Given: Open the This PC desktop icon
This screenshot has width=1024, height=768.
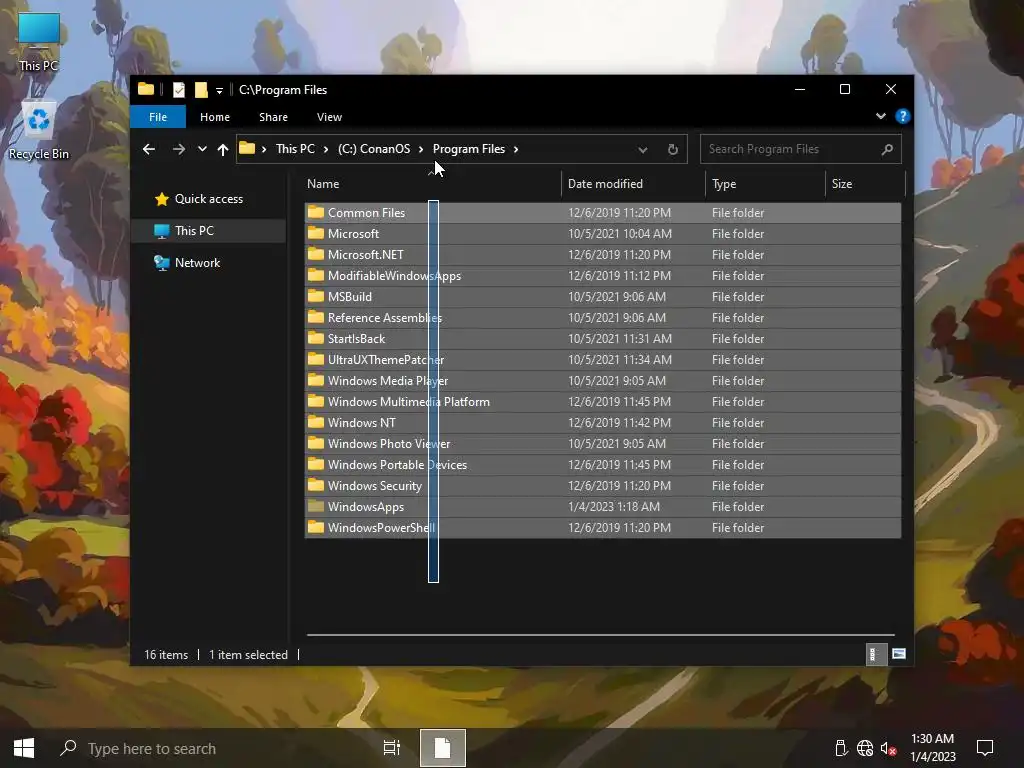Looking at the screenshot, I should pyautogui.click(x=39, y=42).
